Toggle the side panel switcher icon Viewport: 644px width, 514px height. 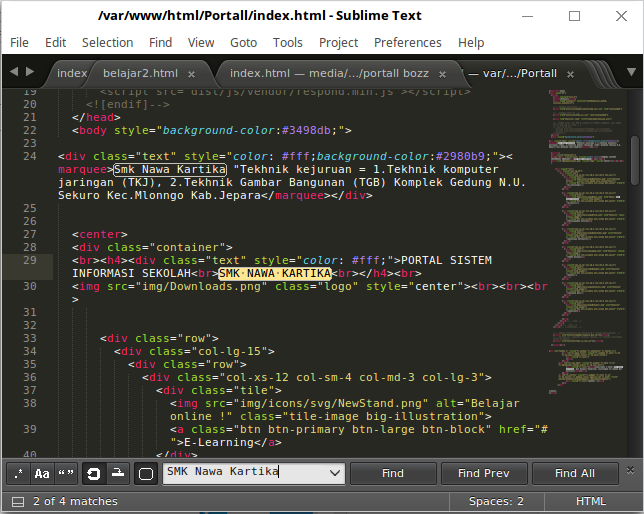(x=18, y=502)
